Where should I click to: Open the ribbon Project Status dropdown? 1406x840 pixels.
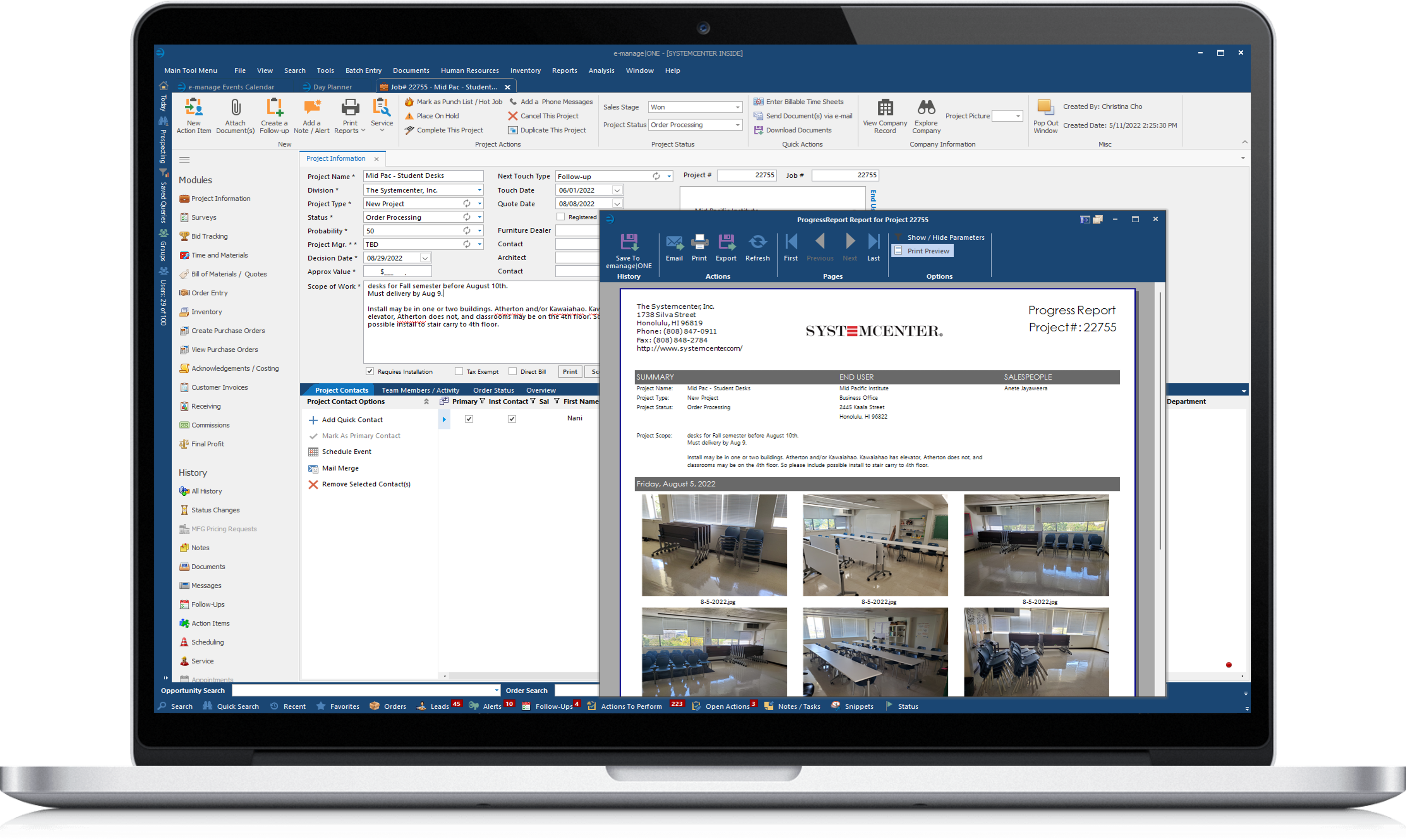(x=737, y=125)
